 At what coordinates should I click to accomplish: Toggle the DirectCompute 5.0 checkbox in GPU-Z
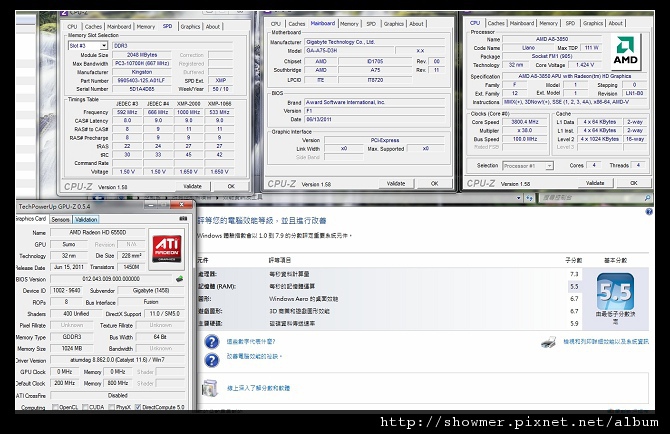[x=138, y=407]
